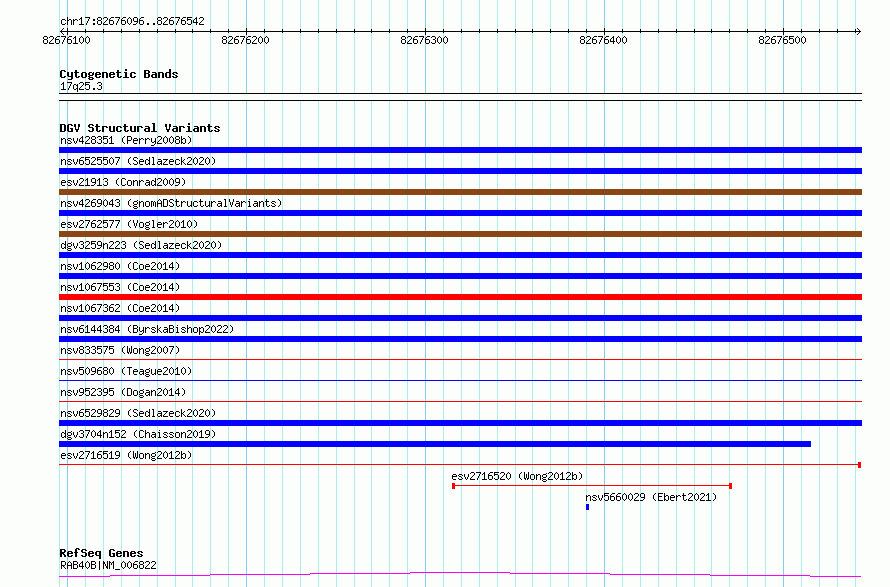
Task: Click the nsv833575 (Wong2007) label
Action: [120, 350]
